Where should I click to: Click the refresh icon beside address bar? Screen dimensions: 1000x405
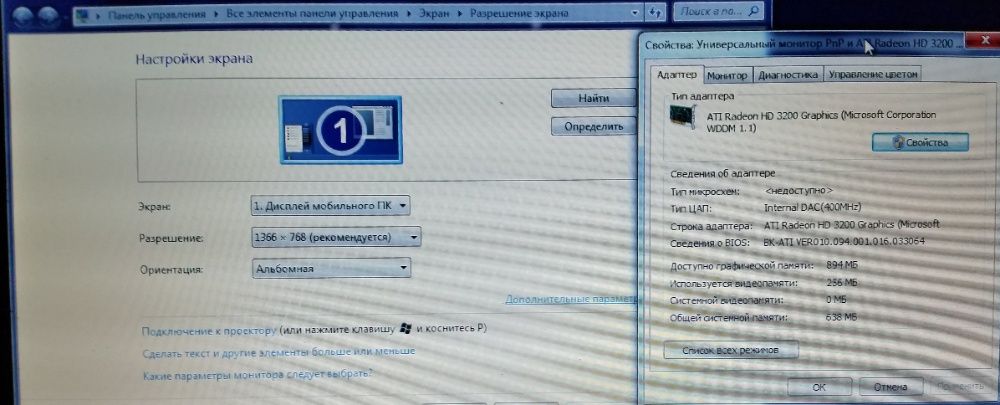655,13
